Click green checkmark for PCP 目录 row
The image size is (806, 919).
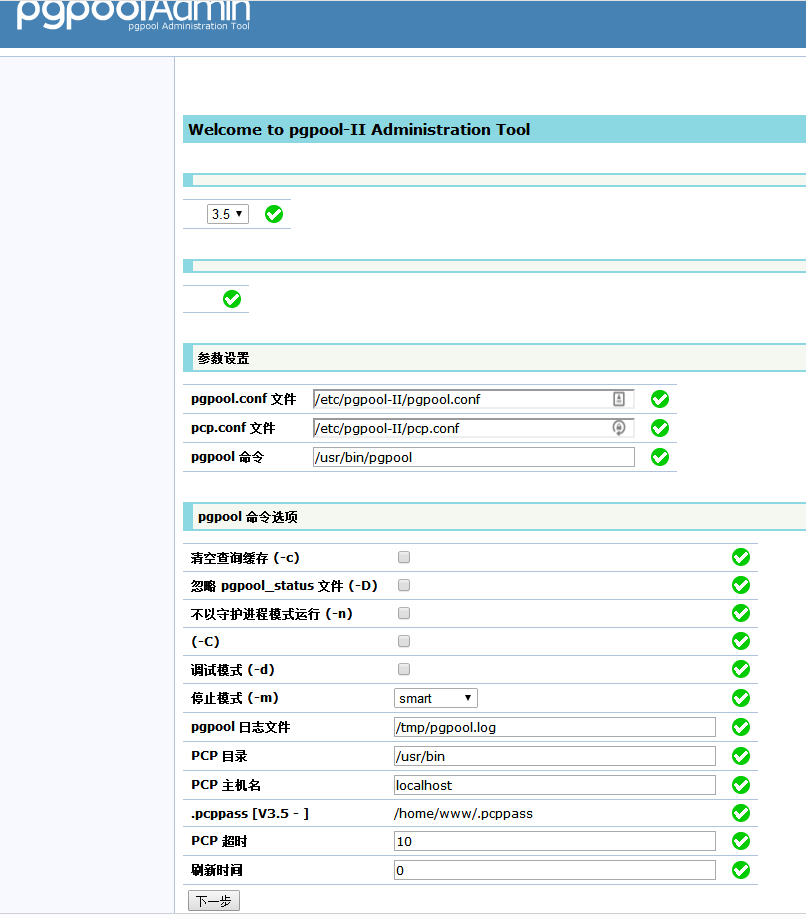tap(741, 756)
